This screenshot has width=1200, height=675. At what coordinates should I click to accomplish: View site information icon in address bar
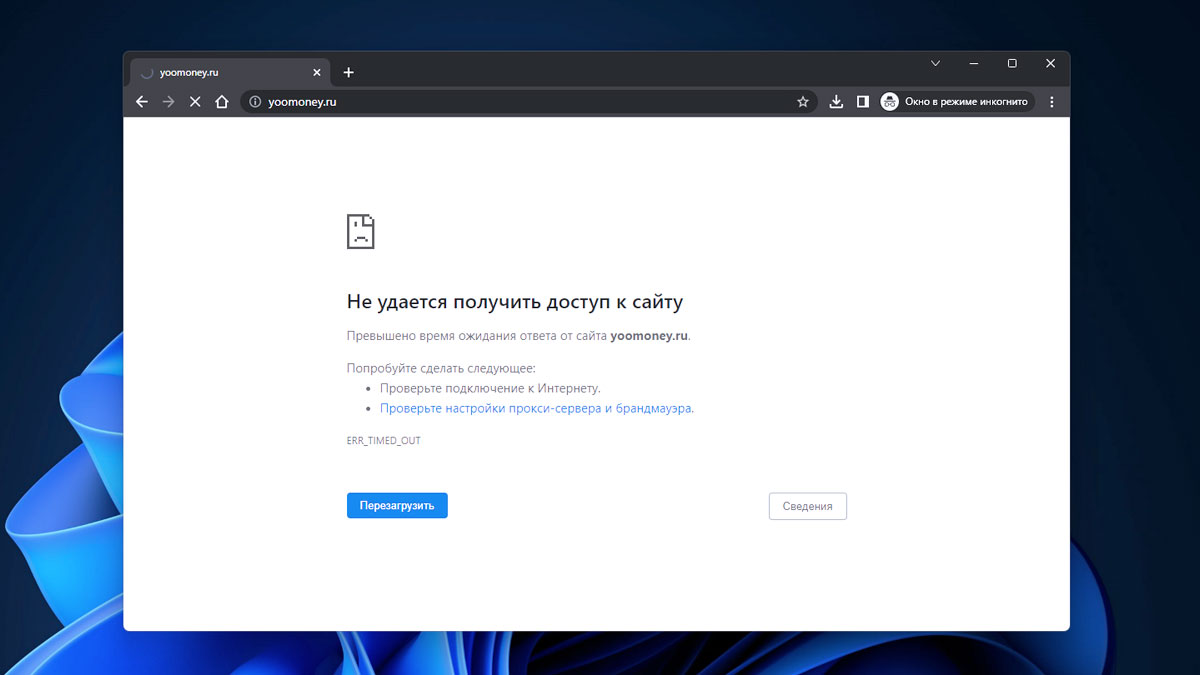[255, 102]
